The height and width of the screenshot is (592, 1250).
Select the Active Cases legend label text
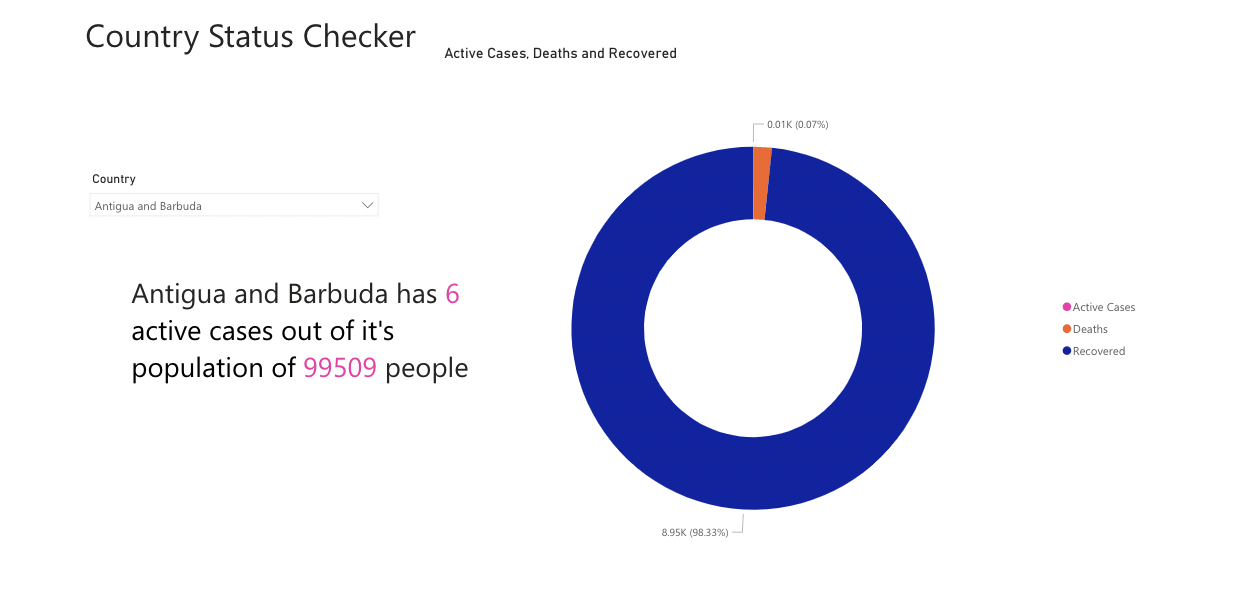pos(1104,307)
